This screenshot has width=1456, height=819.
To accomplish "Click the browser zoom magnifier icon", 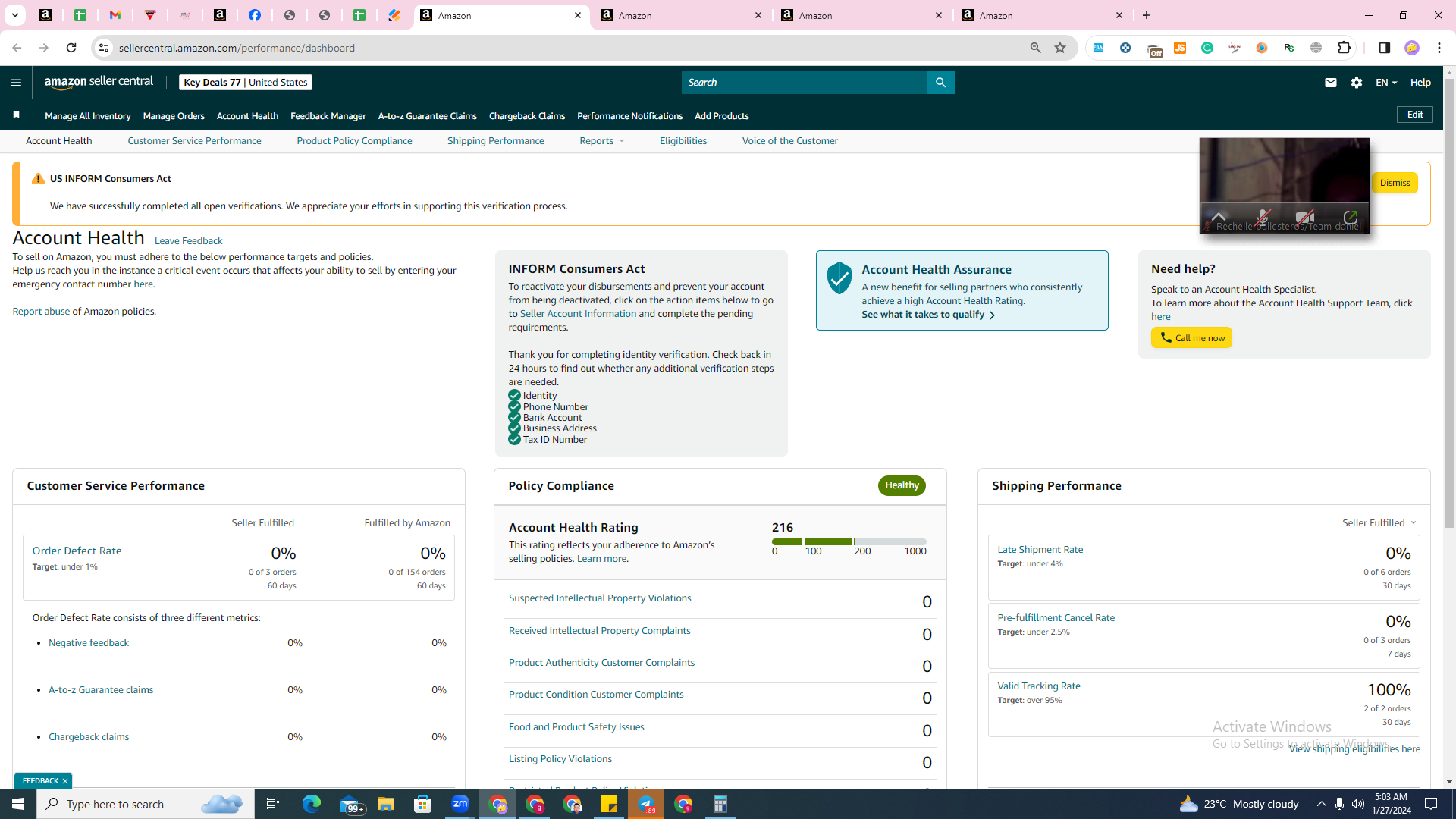I will point(1035,48).
